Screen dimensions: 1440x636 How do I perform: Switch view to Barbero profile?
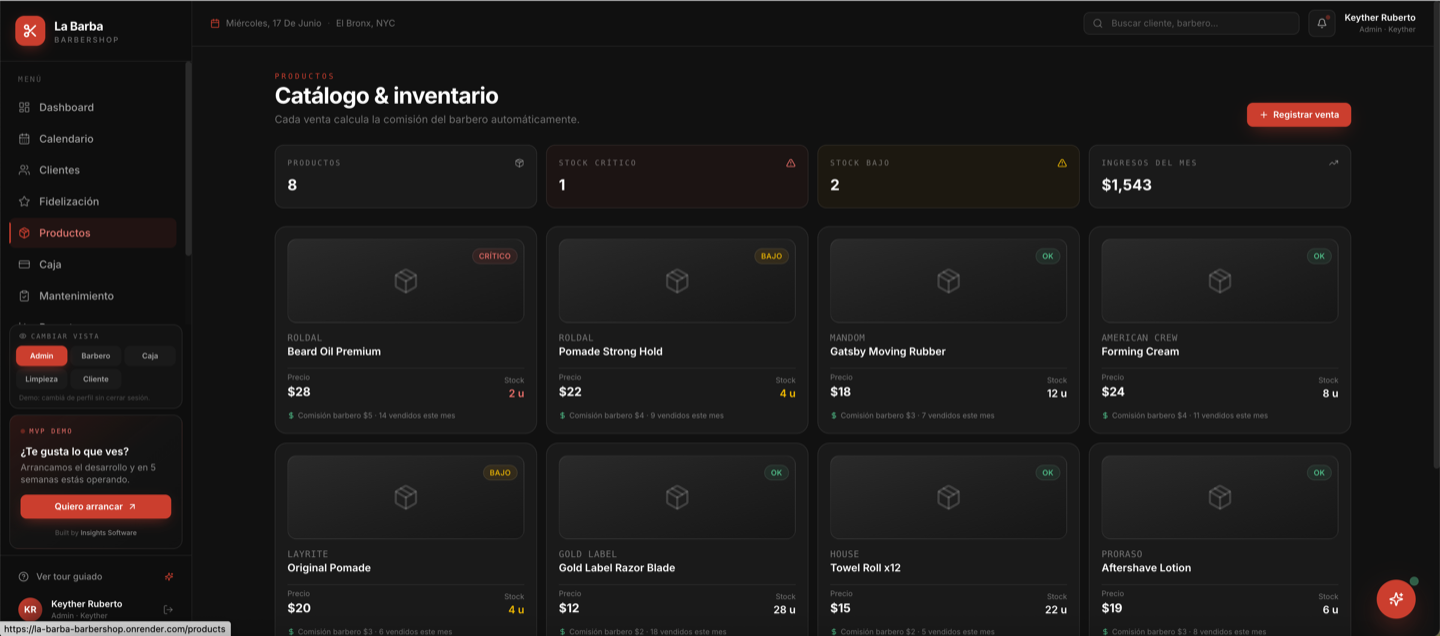(x=96, y=356)
